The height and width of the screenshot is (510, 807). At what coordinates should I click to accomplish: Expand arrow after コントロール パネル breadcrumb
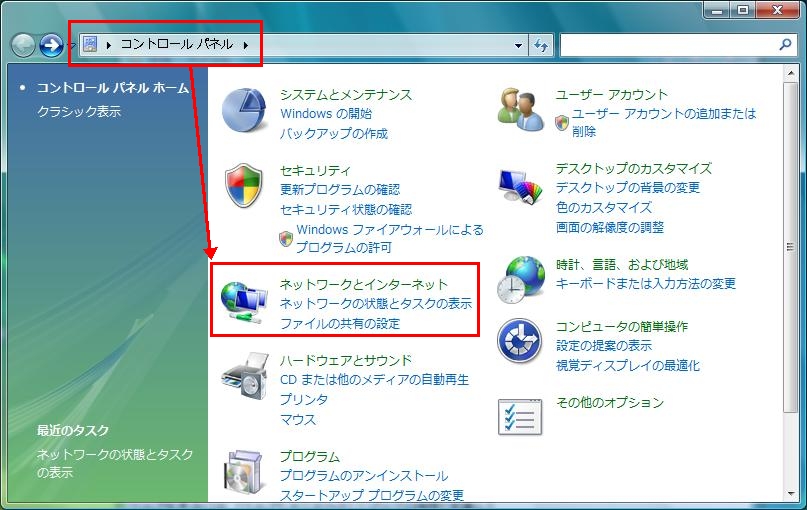point(245,45)
